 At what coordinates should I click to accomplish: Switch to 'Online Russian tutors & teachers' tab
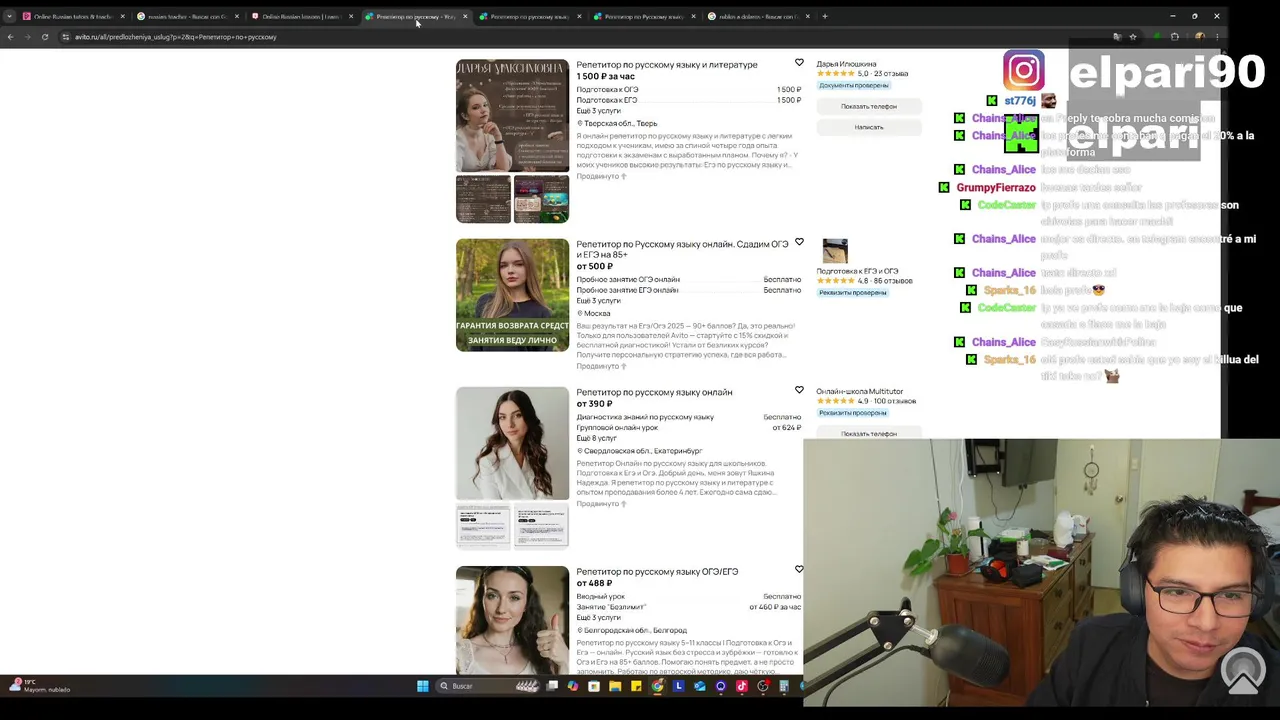pos(74,16)
